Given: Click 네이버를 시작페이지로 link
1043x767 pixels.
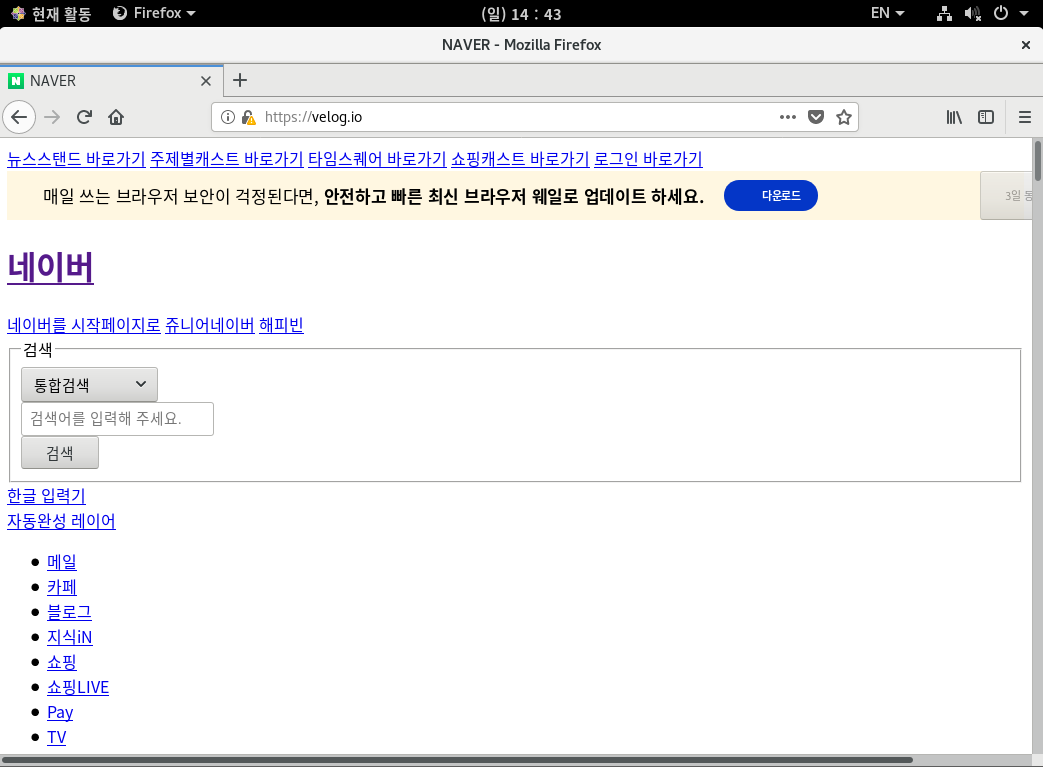Looking at the screenshot, I should pos(84,325).
